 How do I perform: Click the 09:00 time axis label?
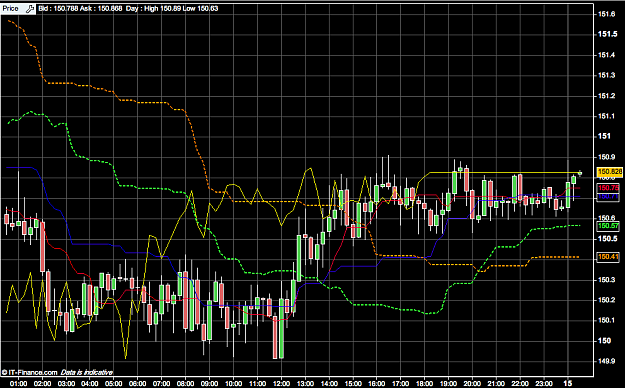pos(210,384)
